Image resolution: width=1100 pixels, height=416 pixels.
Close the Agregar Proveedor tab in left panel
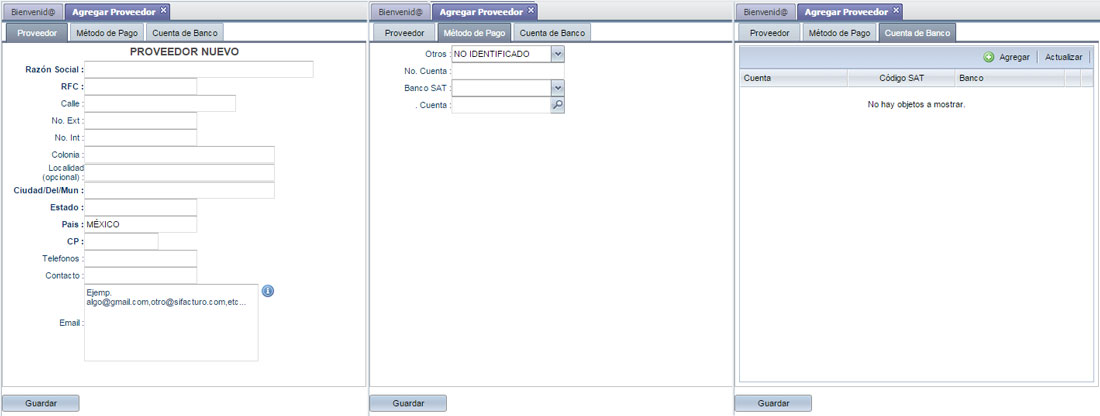[164, 11]
